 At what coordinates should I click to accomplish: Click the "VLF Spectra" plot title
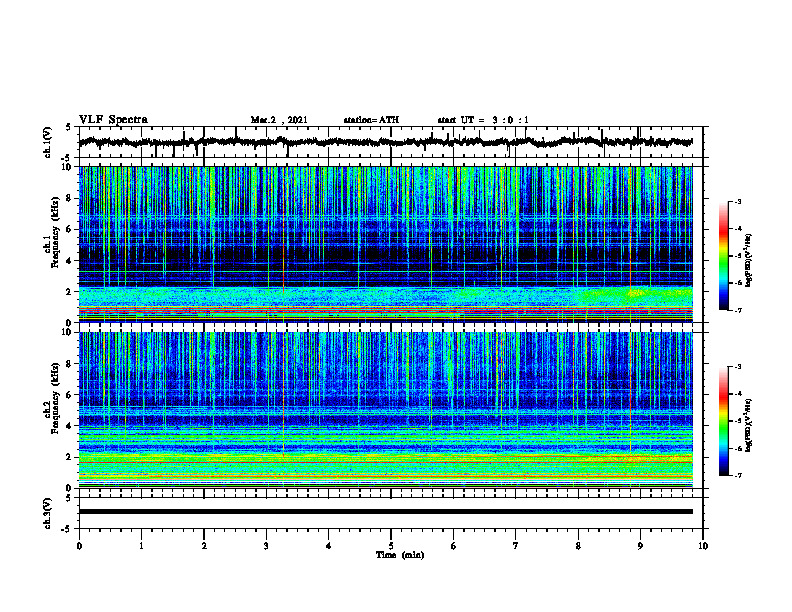tap(113, 120)
